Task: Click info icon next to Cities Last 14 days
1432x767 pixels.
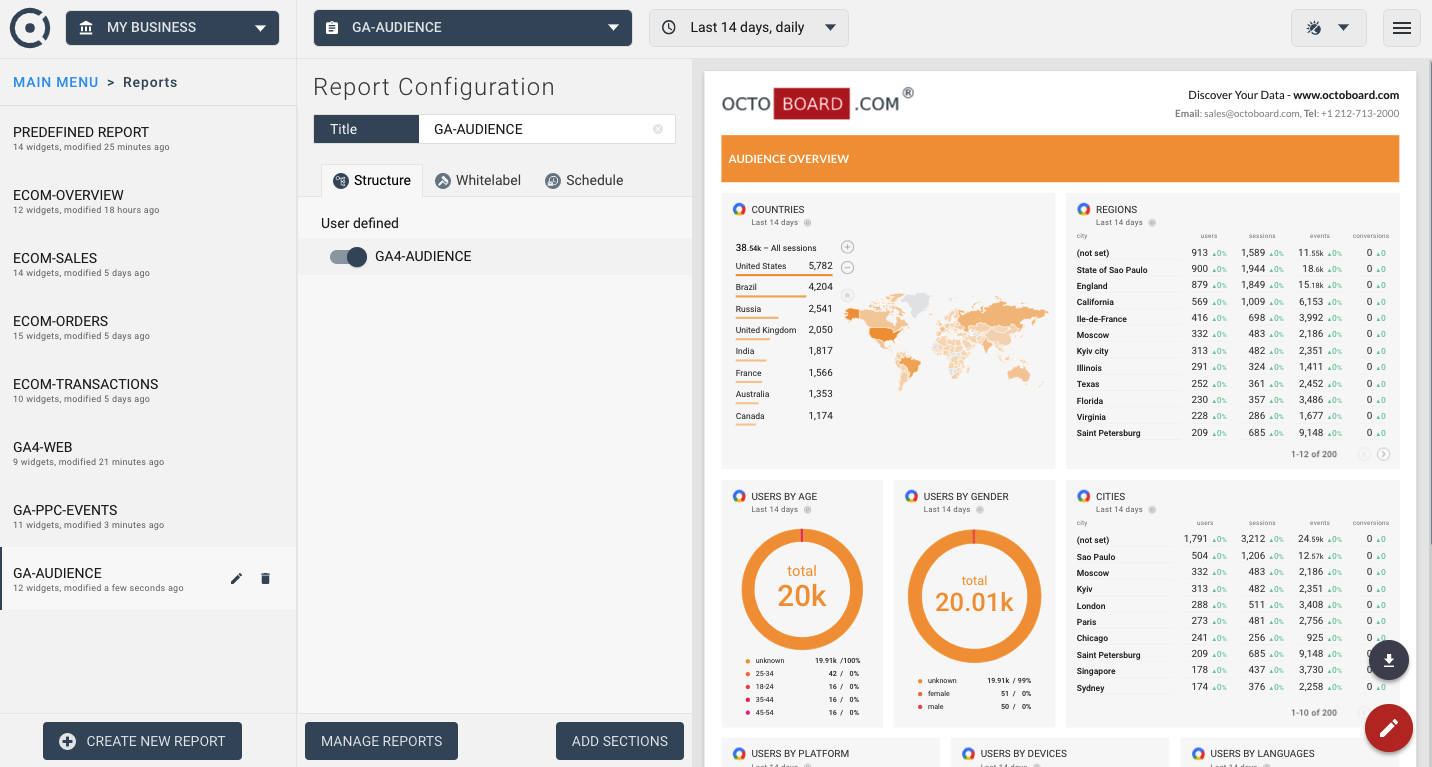Action: click(x=1152, y=510)
